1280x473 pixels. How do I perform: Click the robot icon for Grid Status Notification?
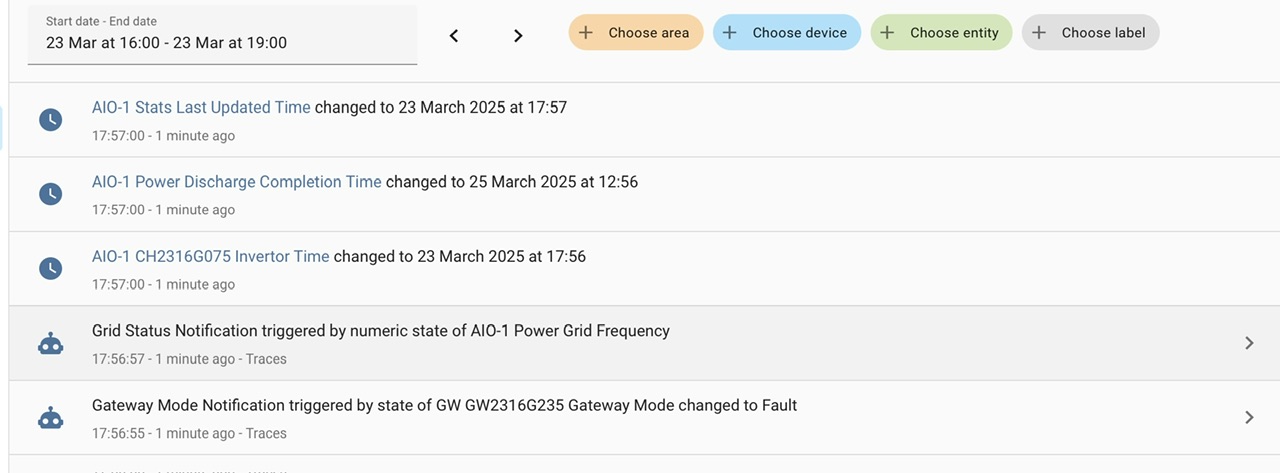(x=50, y=343)
